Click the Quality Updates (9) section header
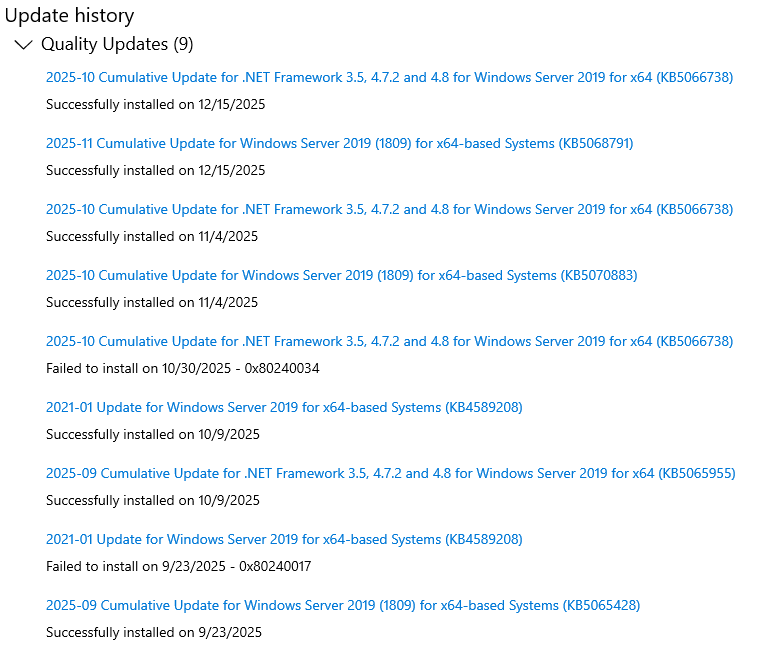 [117, 44]
